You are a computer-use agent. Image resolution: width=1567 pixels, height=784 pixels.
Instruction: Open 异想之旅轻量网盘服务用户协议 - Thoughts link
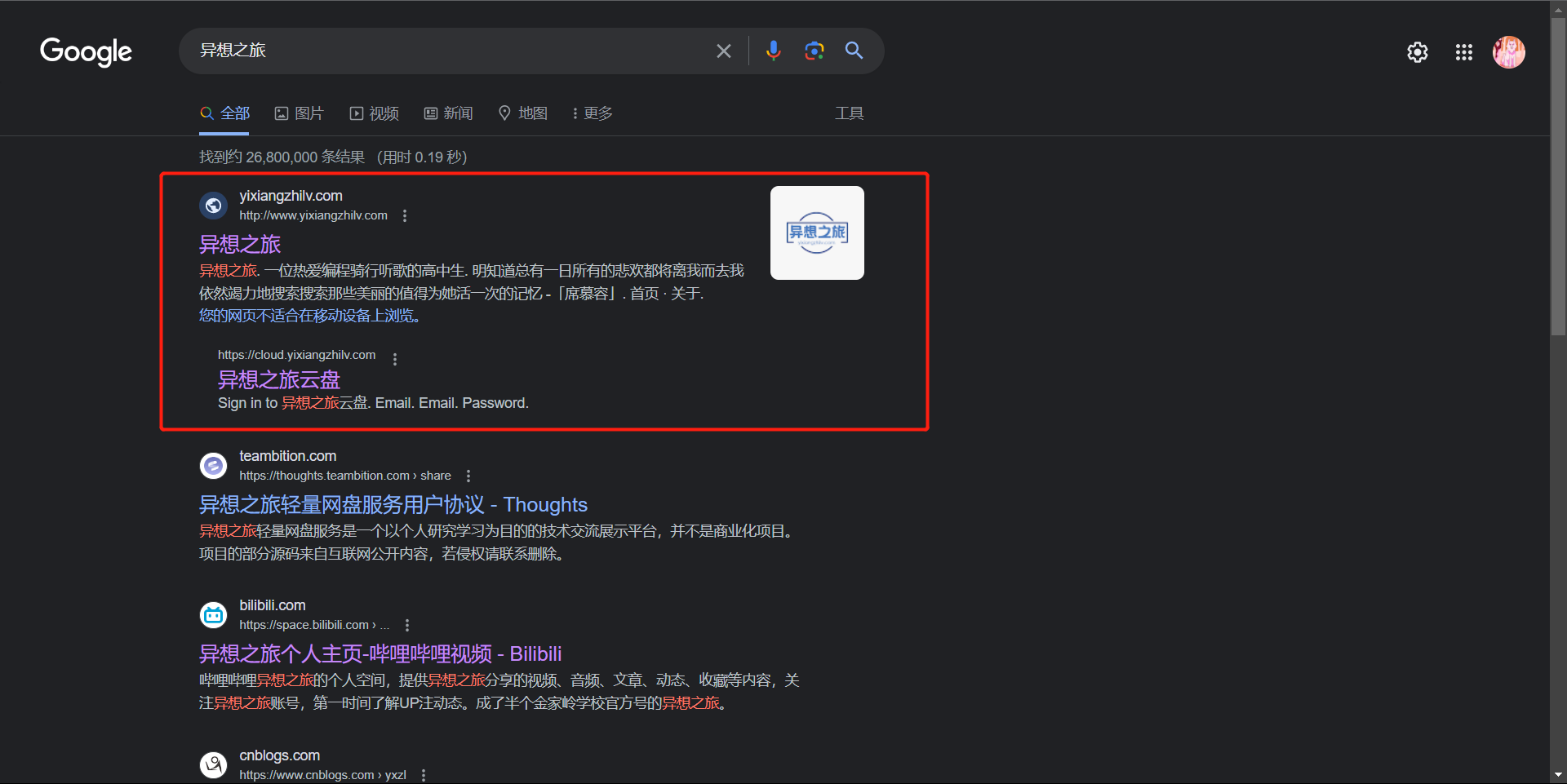click(x=393, y=505)
